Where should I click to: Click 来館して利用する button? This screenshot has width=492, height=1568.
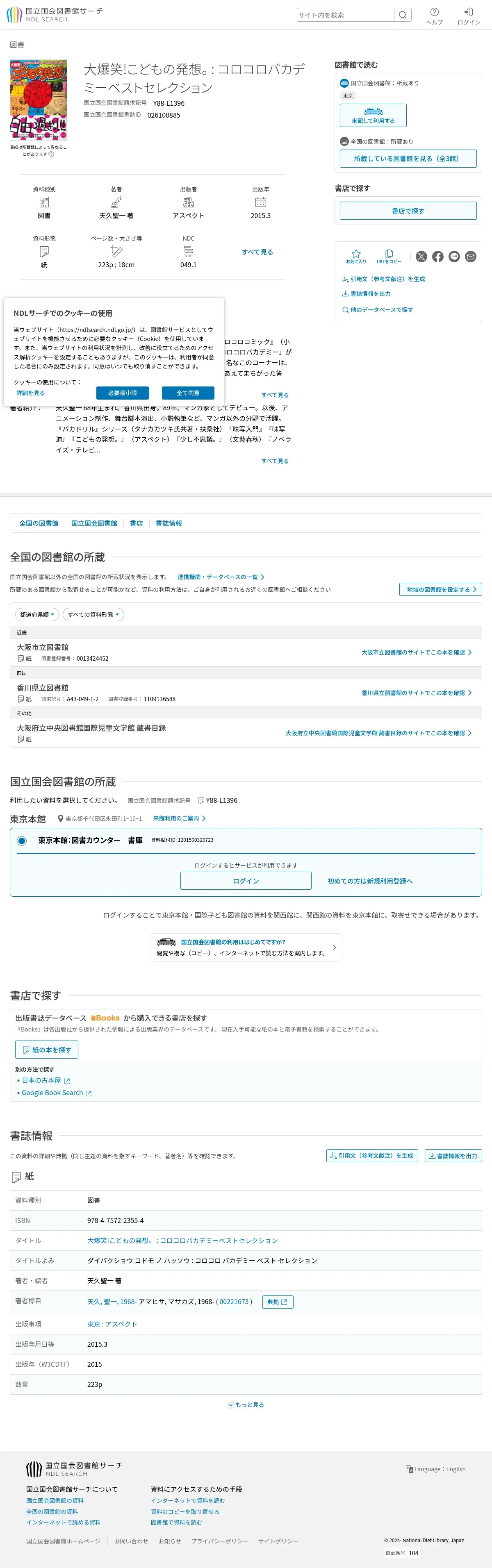pos(373,115)
